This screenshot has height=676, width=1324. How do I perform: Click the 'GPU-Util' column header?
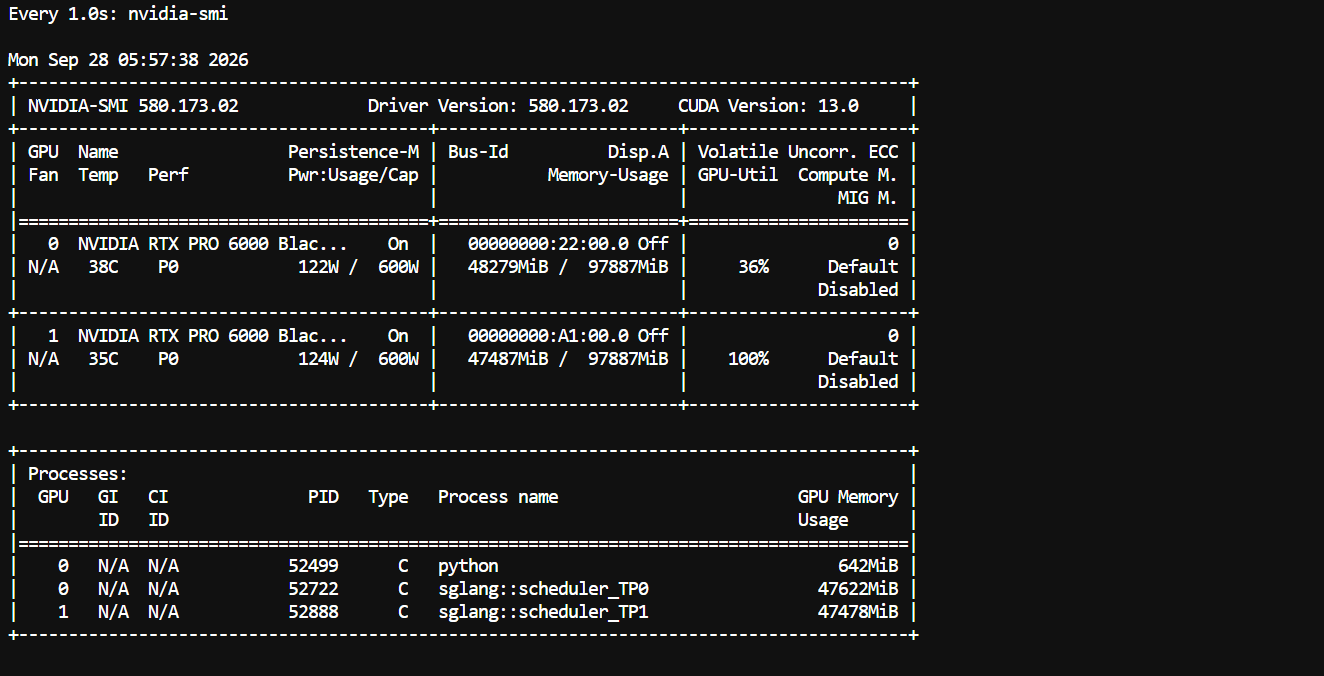[x=738, y=175]
